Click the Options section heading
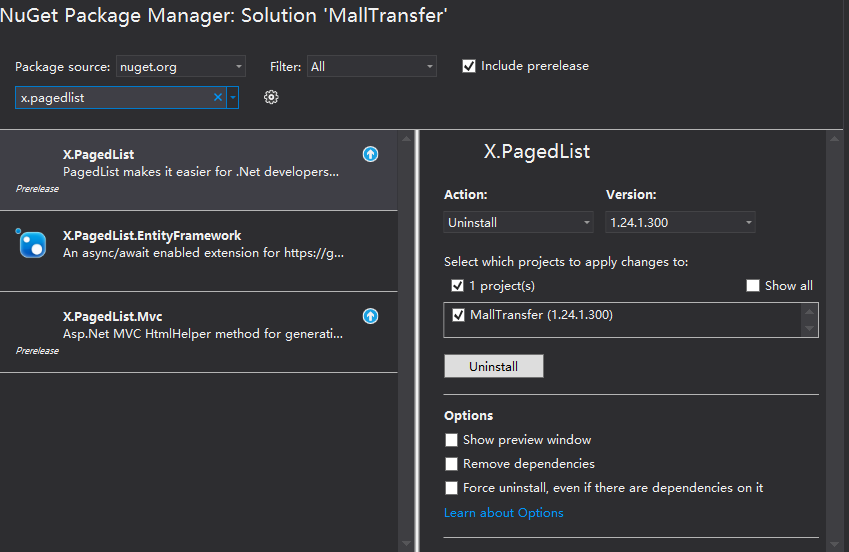 pyautogui.click(x=468, y=415)
